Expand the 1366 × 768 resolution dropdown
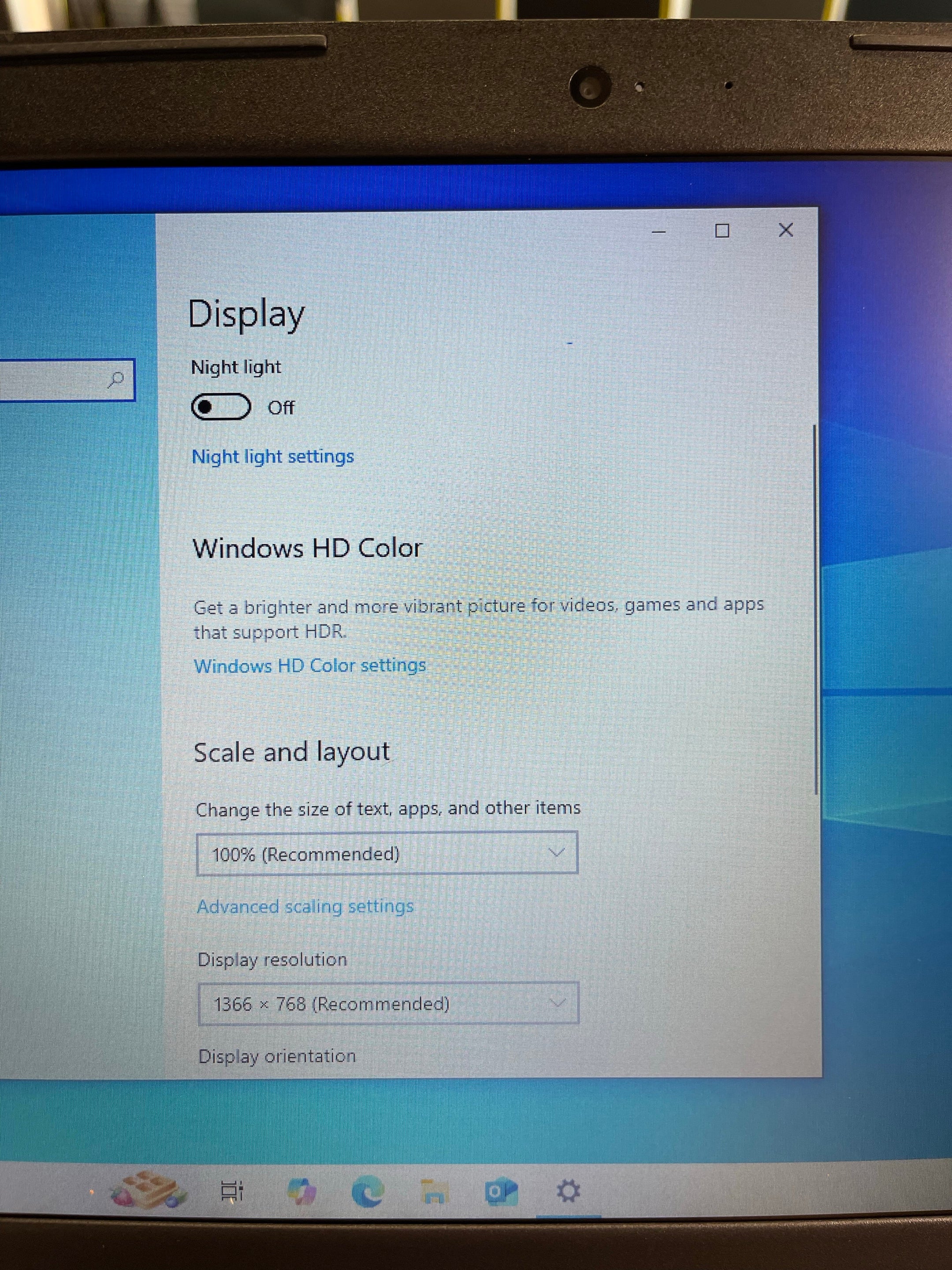 point(388,1004)
